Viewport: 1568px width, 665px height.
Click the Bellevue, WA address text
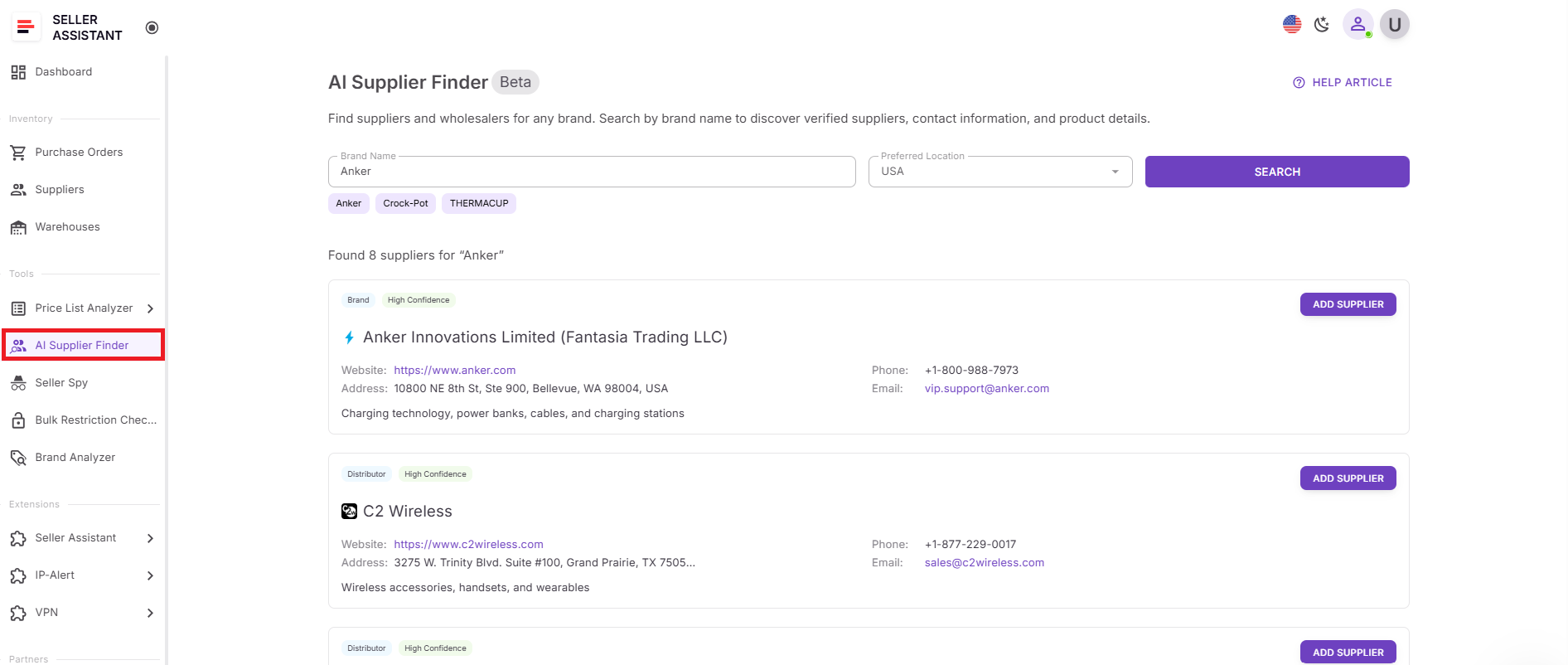click(x=531, y=389)
